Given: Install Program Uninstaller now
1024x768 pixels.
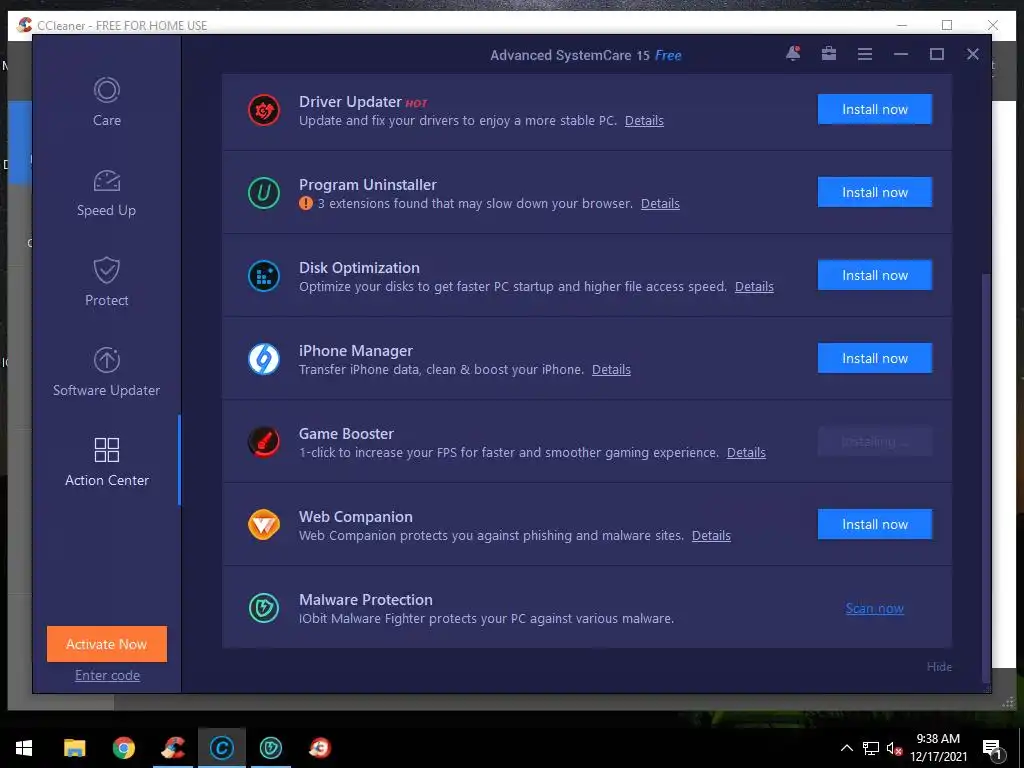Looking at the screenshot, I should coord(874,192).
